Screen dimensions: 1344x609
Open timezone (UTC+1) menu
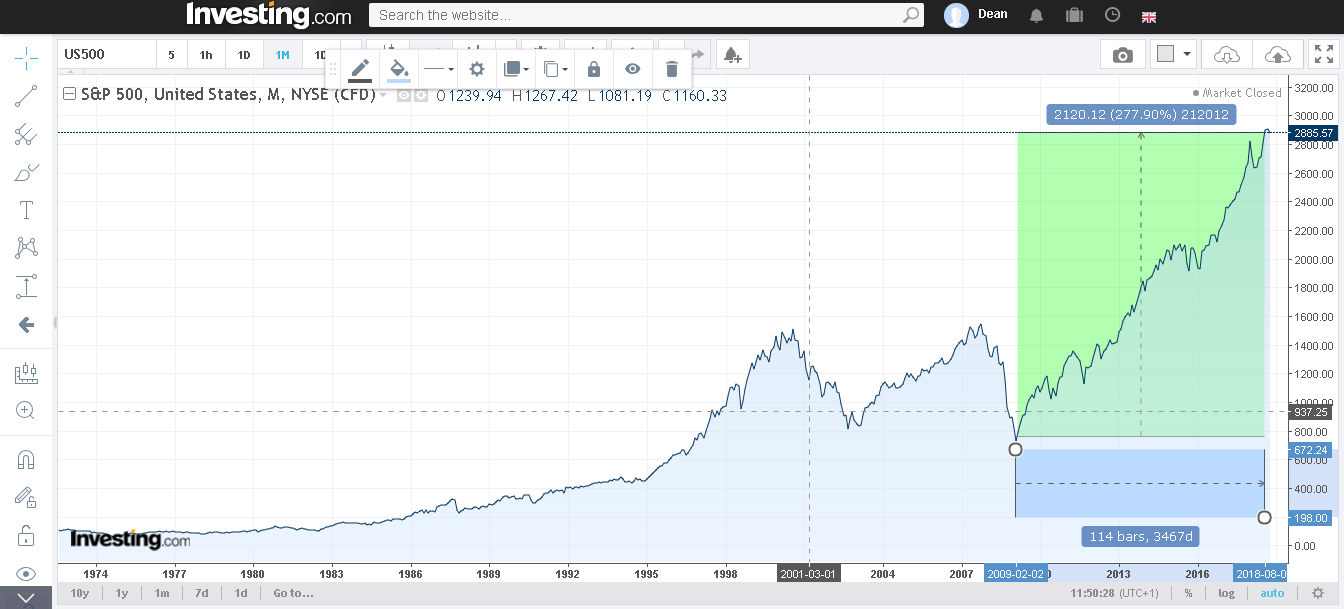click(x=1137, y=593)
